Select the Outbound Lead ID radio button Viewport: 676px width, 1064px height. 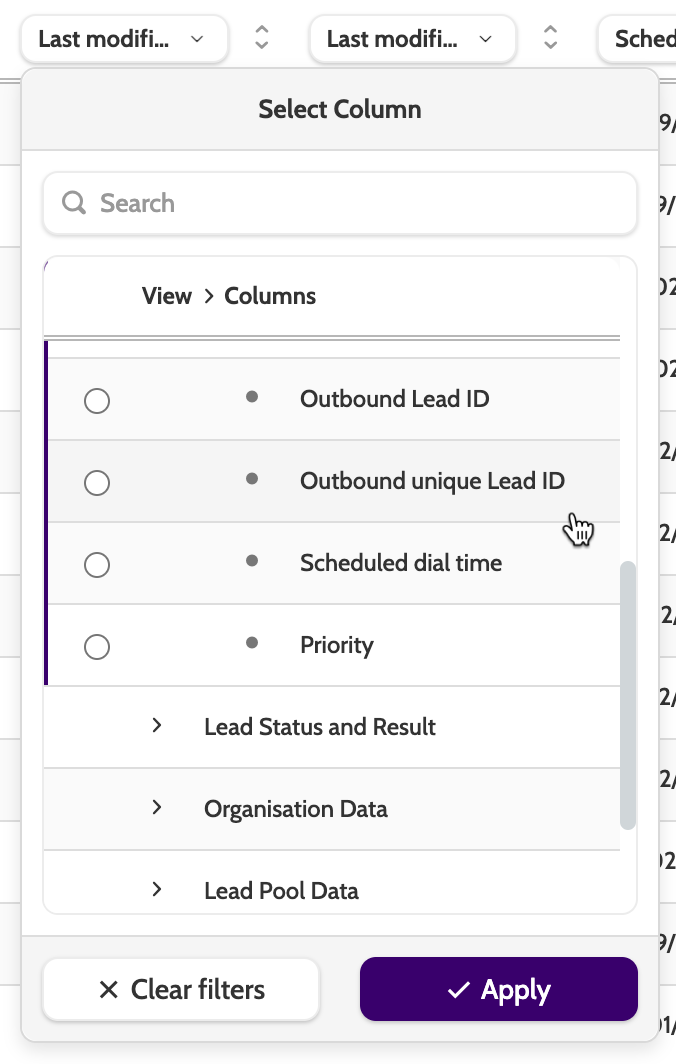coord(97,401)
